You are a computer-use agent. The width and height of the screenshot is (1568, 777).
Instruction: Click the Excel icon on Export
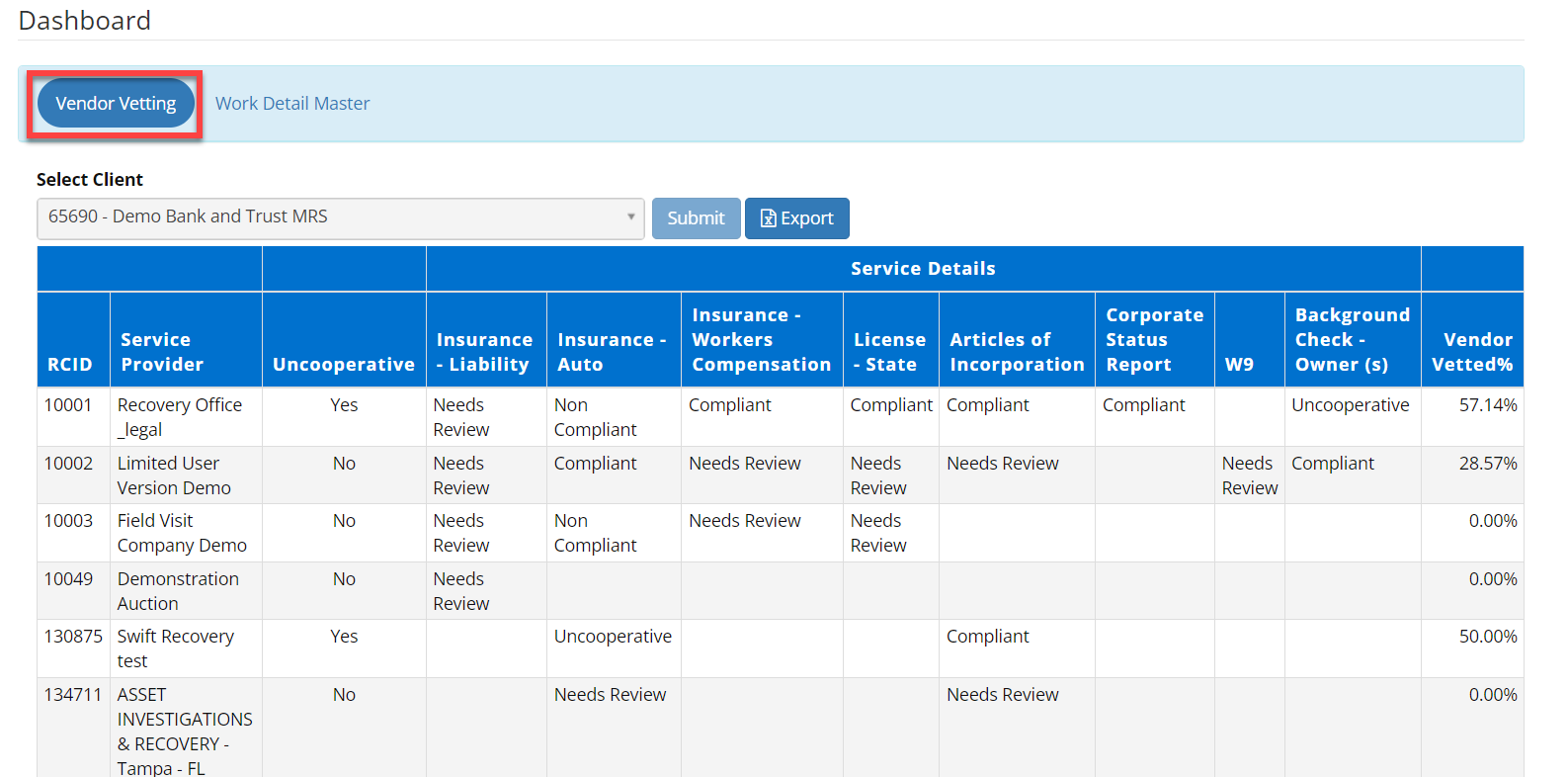[768, 218]
